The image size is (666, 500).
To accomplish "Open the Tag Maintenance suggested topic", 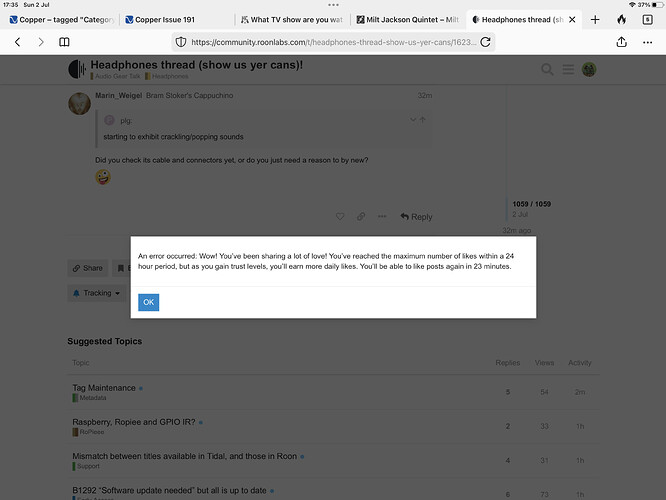I will 104,387.
